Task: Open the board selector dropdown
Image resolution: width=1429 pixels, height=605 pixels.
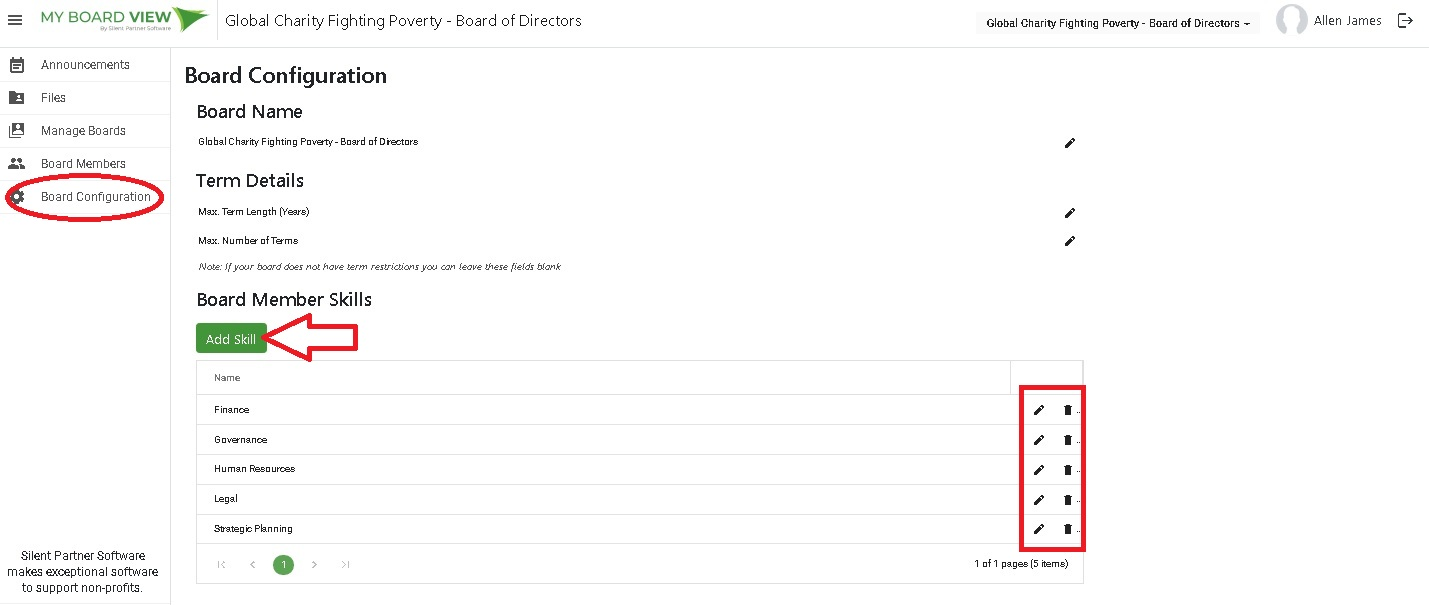Action: (x=1117, y=23)
